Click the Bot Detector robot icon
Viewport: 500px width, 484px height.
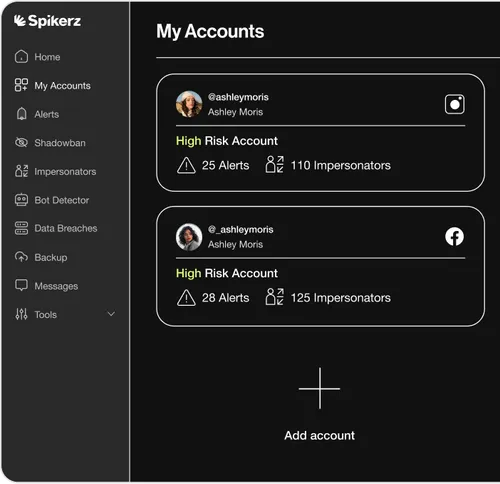(x=21, y=200)
